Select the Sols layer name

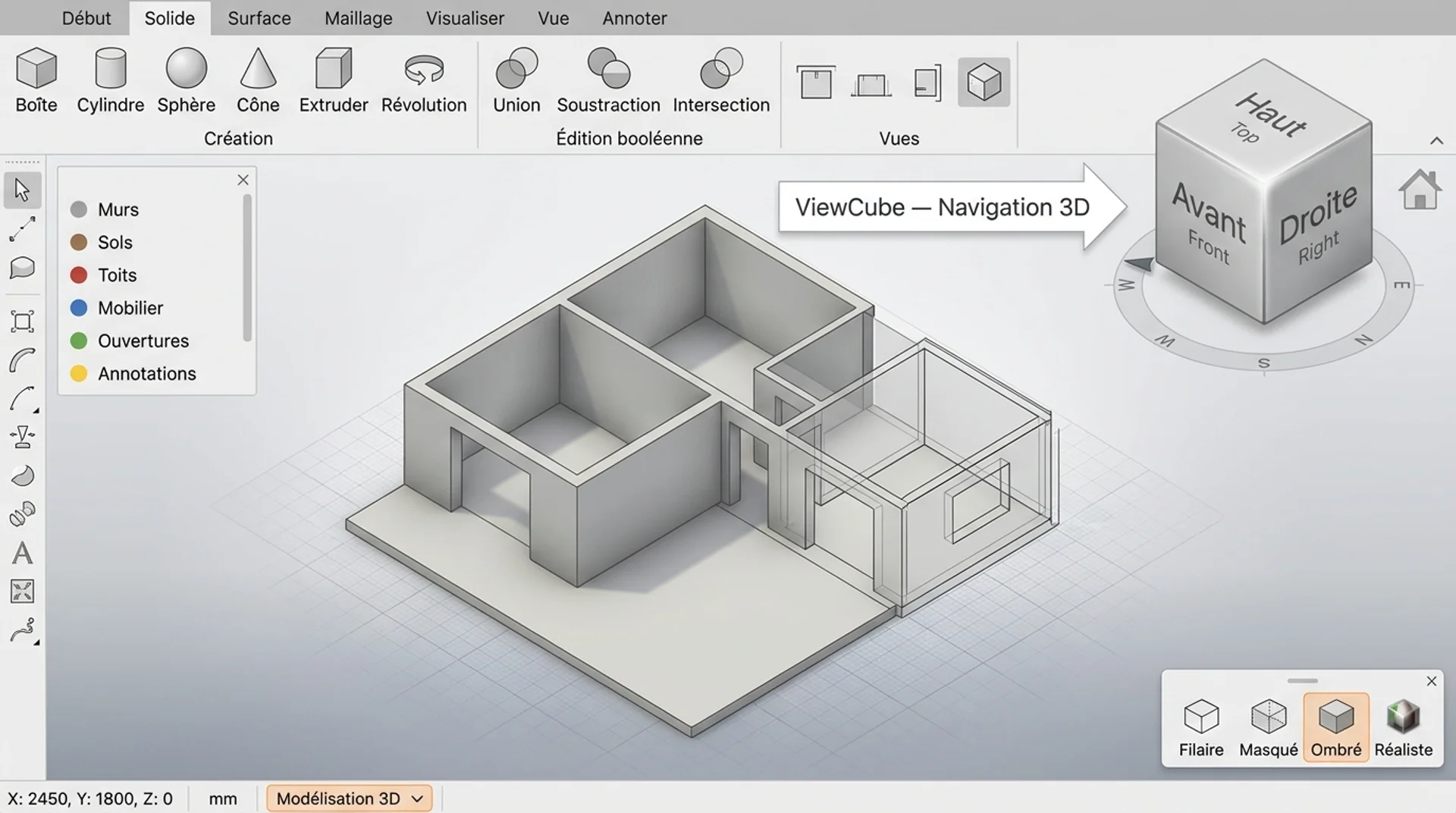click(115, 242)
